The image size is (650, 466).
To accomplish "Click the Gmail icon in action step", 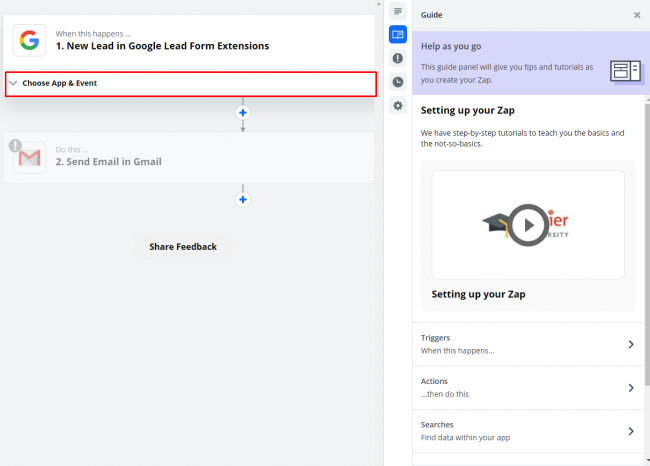I will (30, 157).
